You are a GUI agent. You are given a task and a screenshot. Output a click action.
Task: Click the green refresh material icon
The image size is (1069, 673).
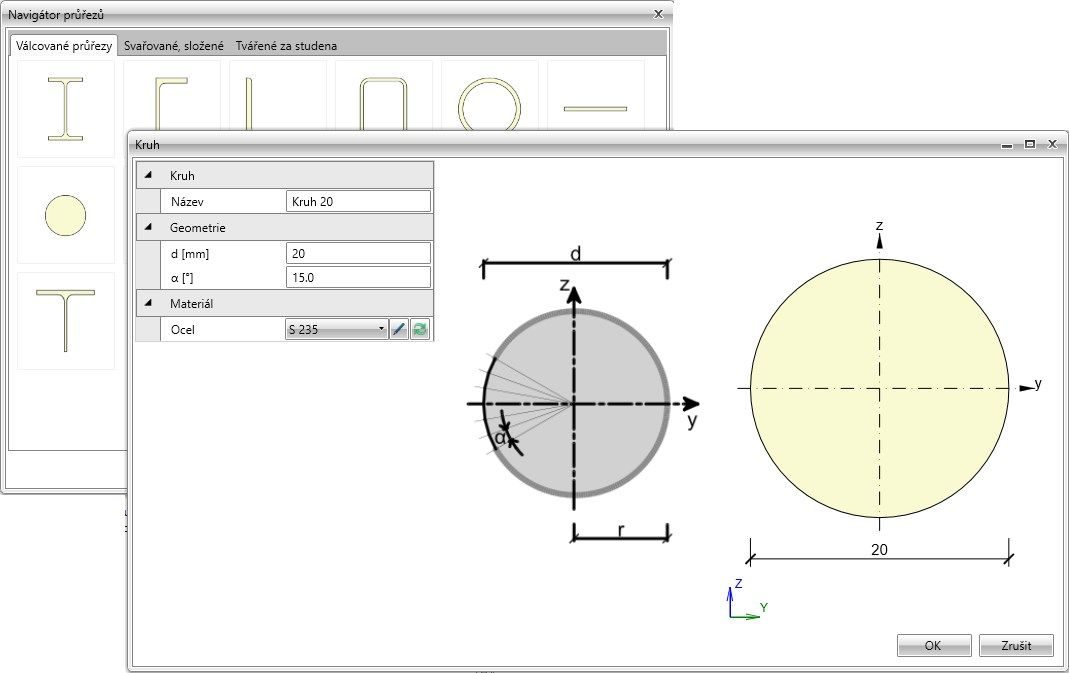(420, 329)
